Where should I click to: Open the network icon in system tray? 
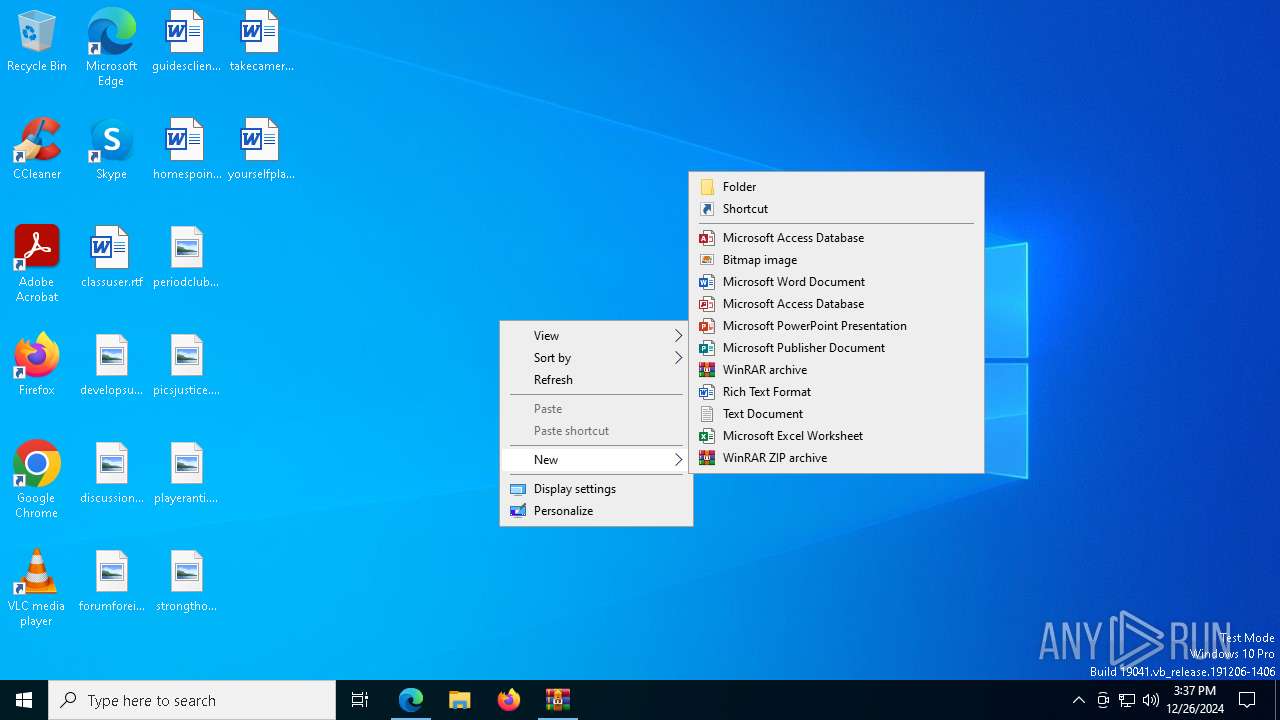point(1127,700)
